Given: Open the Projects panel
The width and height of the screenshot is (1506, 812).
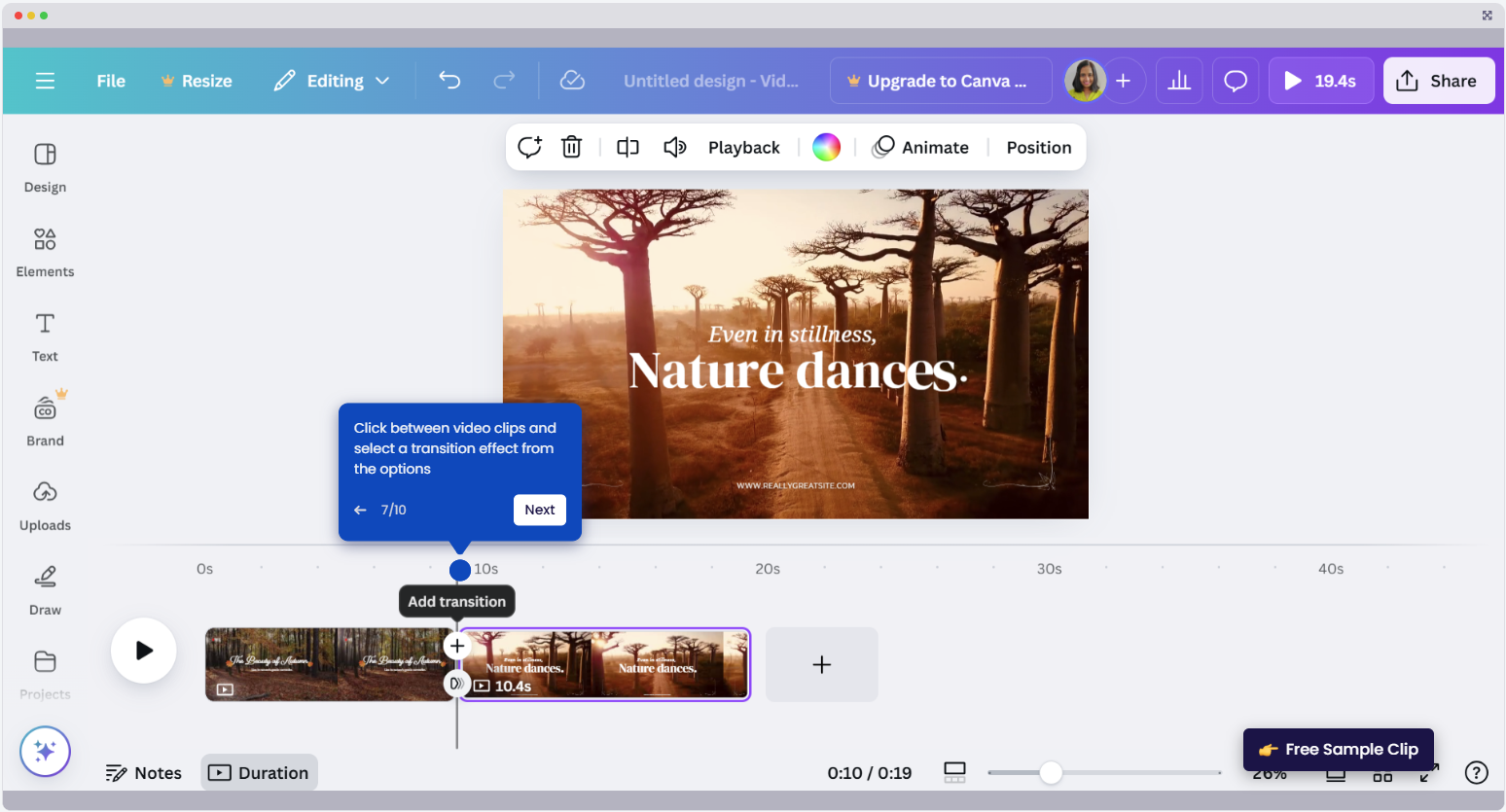Looking at the screenshot, I should point(44,673).
